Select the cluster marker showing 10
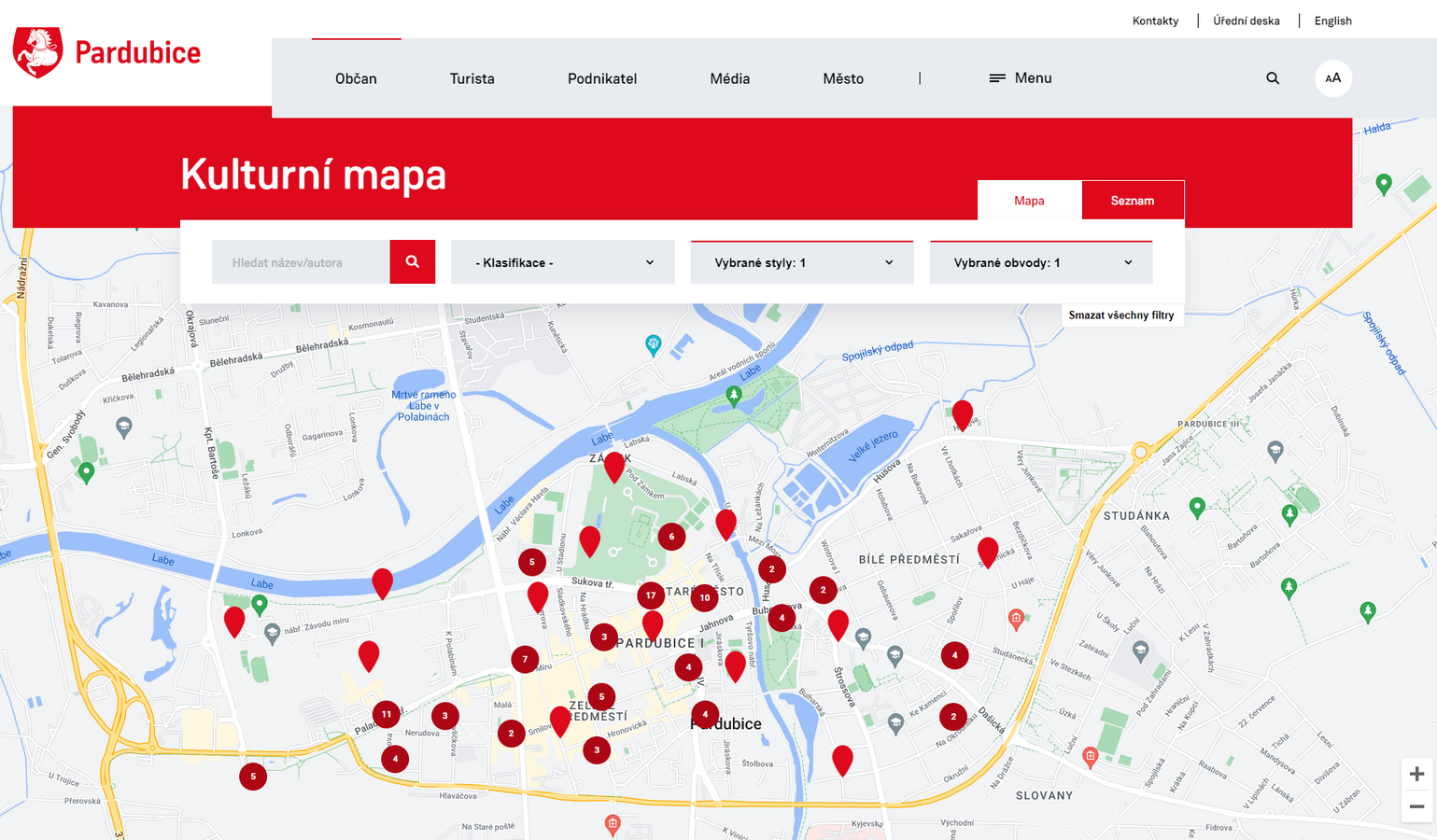 tap(705, 597)
